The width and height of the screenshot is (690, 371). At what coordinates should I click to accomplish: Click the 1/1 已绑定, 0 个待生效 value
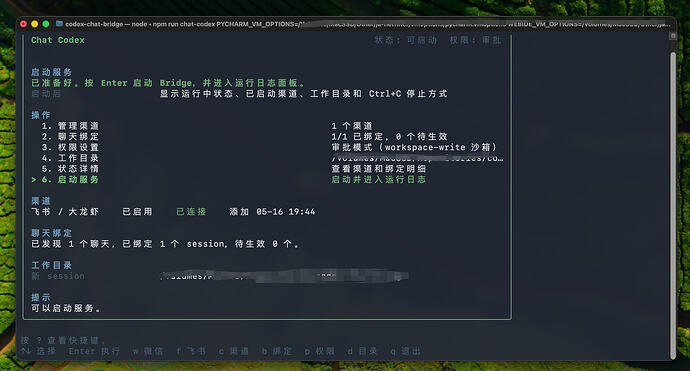point(389,136)
